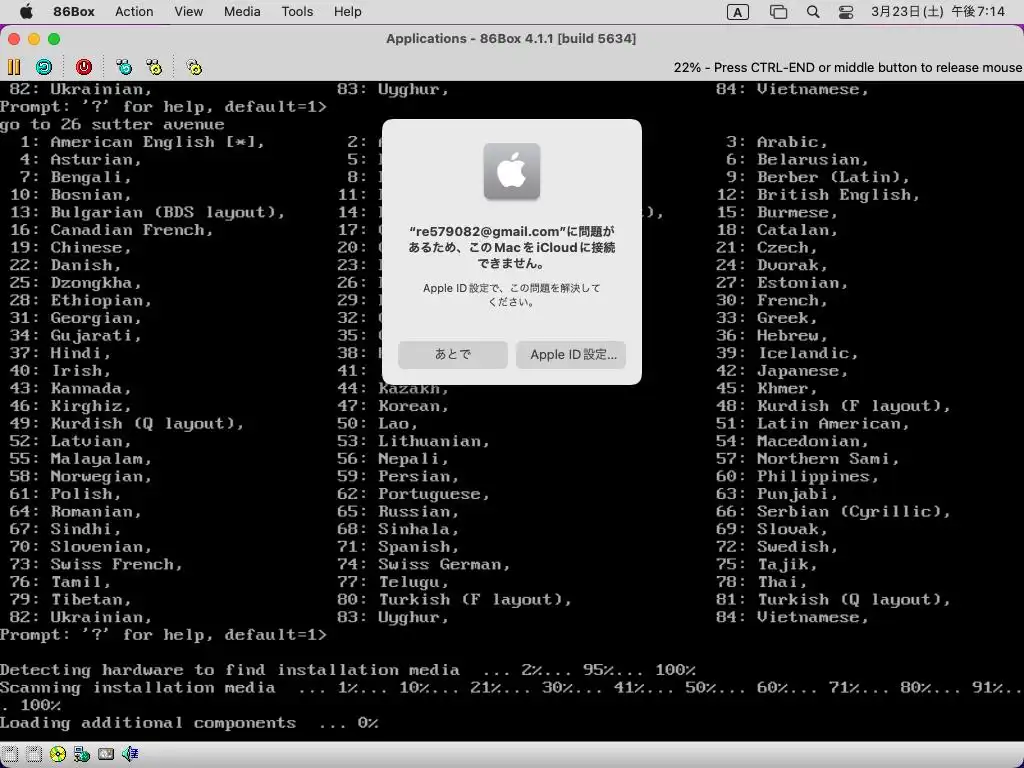Click the red ACPI power off icon
This screenshot has width=1024, height=768.
point(84,67)
